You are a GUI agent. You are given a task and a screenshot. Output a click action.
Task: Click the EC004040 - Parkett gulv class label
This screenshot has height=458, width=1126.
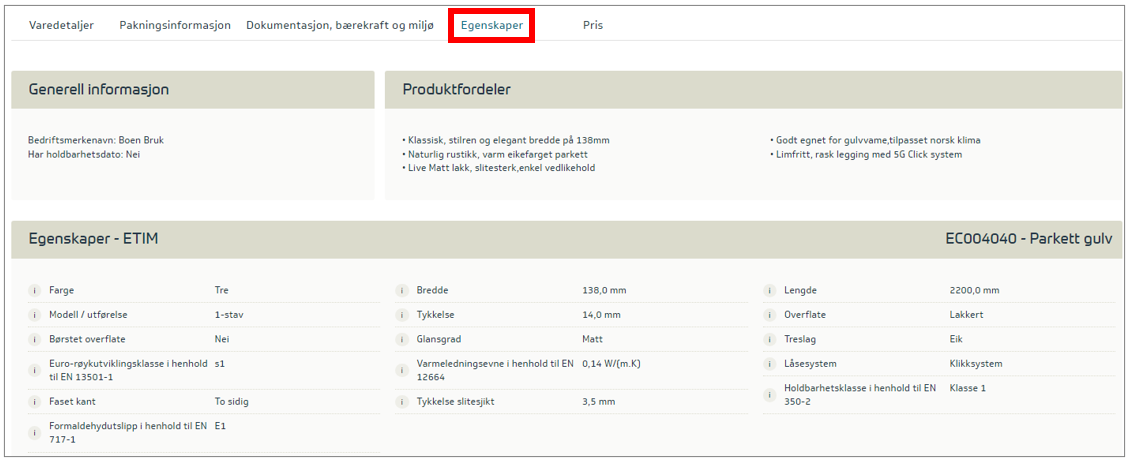click(1028, 239)
